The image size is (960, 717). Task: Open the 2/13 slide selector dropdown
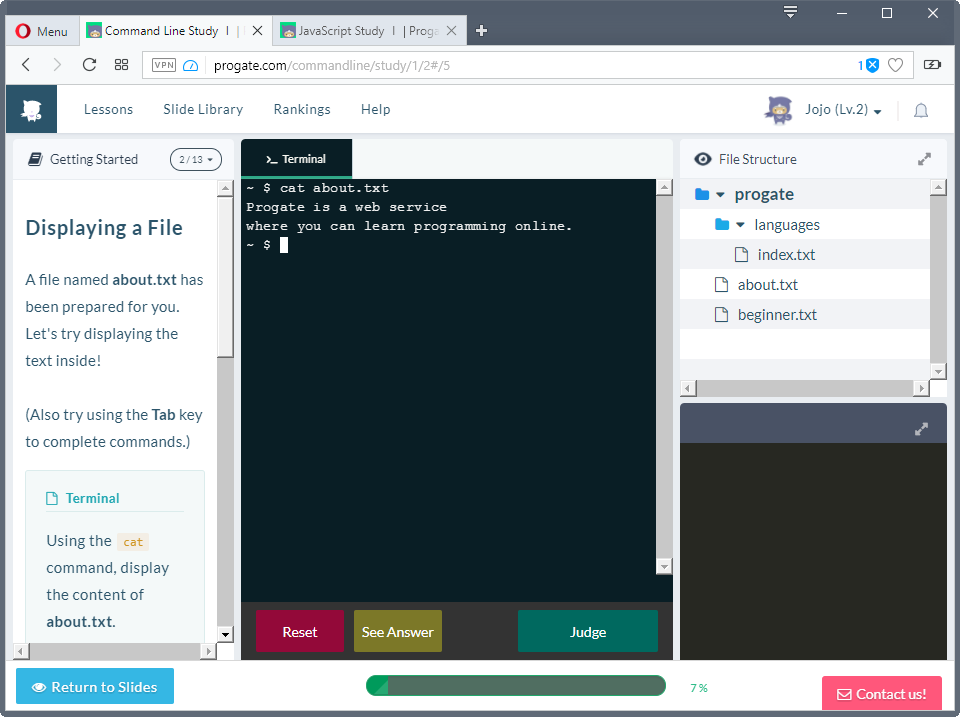pos(195,159)
